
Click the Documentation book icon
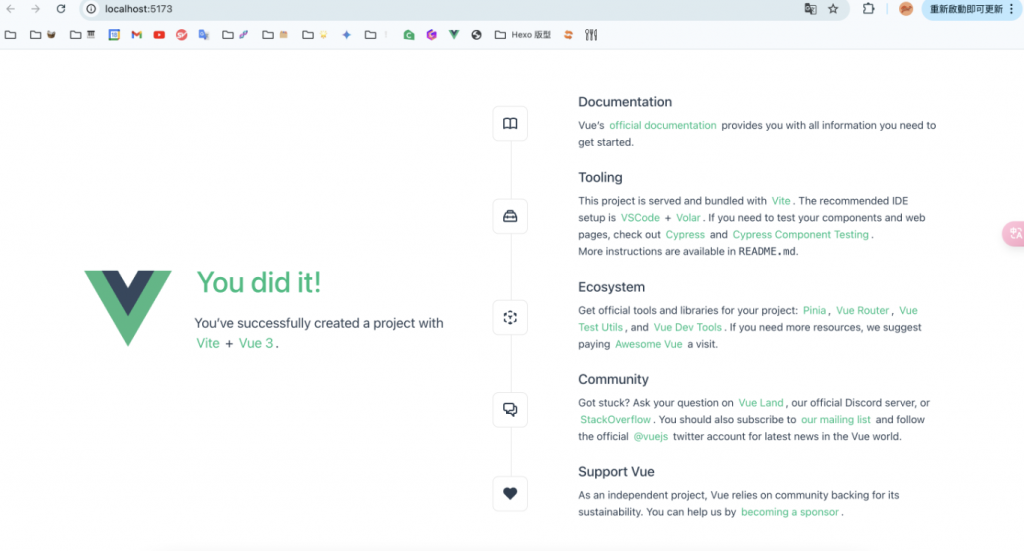(x=510, y=123)
